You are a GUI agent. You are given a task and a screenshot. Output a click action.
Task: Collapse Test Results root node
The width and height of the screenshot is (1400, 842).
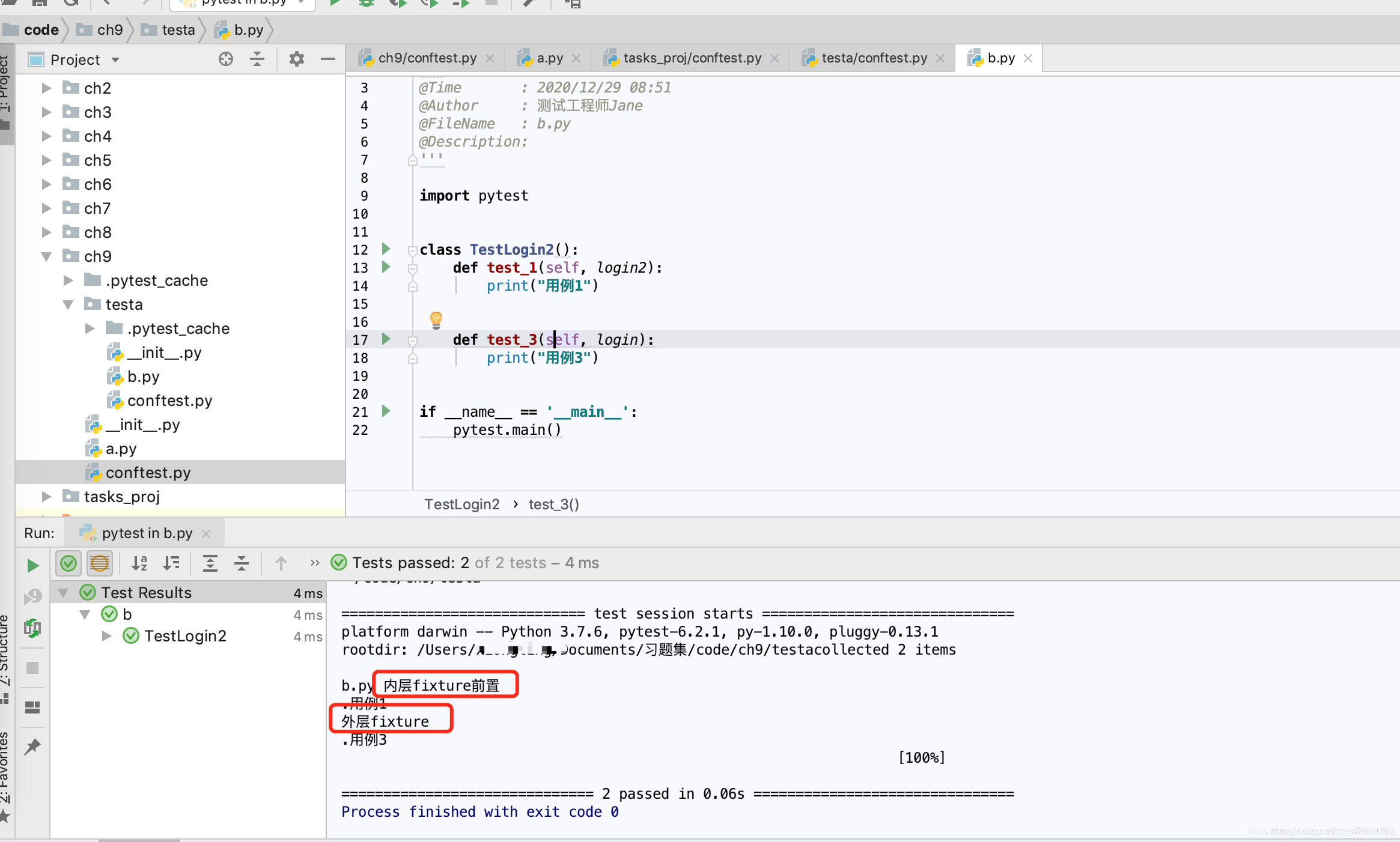[63, 593]
